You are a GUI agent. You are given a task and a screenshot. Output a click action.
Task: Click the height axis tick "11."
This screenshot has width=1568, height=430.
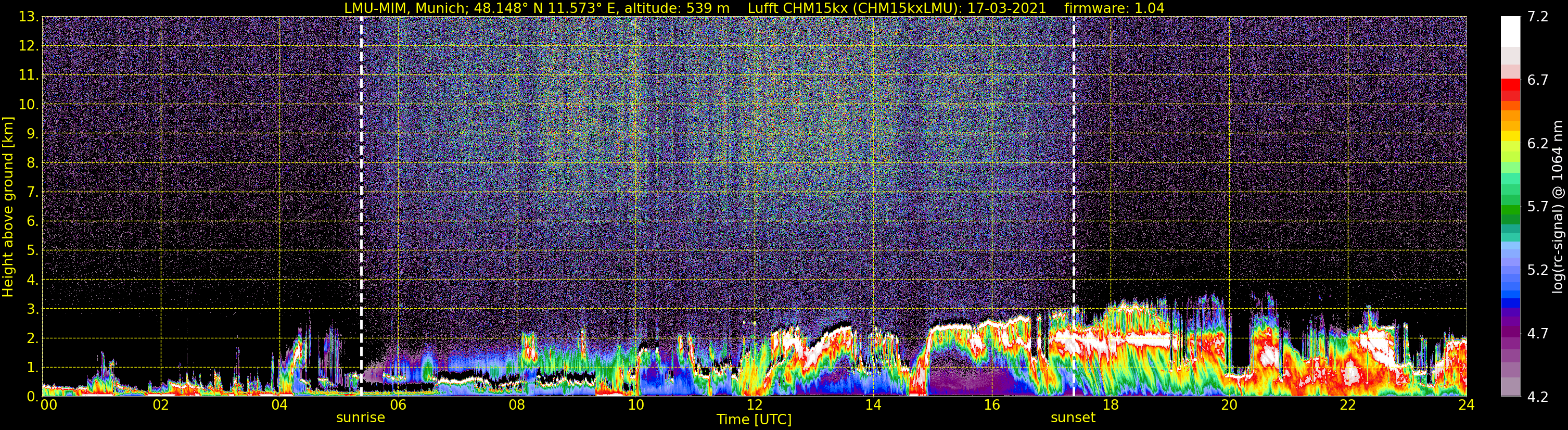tap(28, 75)
